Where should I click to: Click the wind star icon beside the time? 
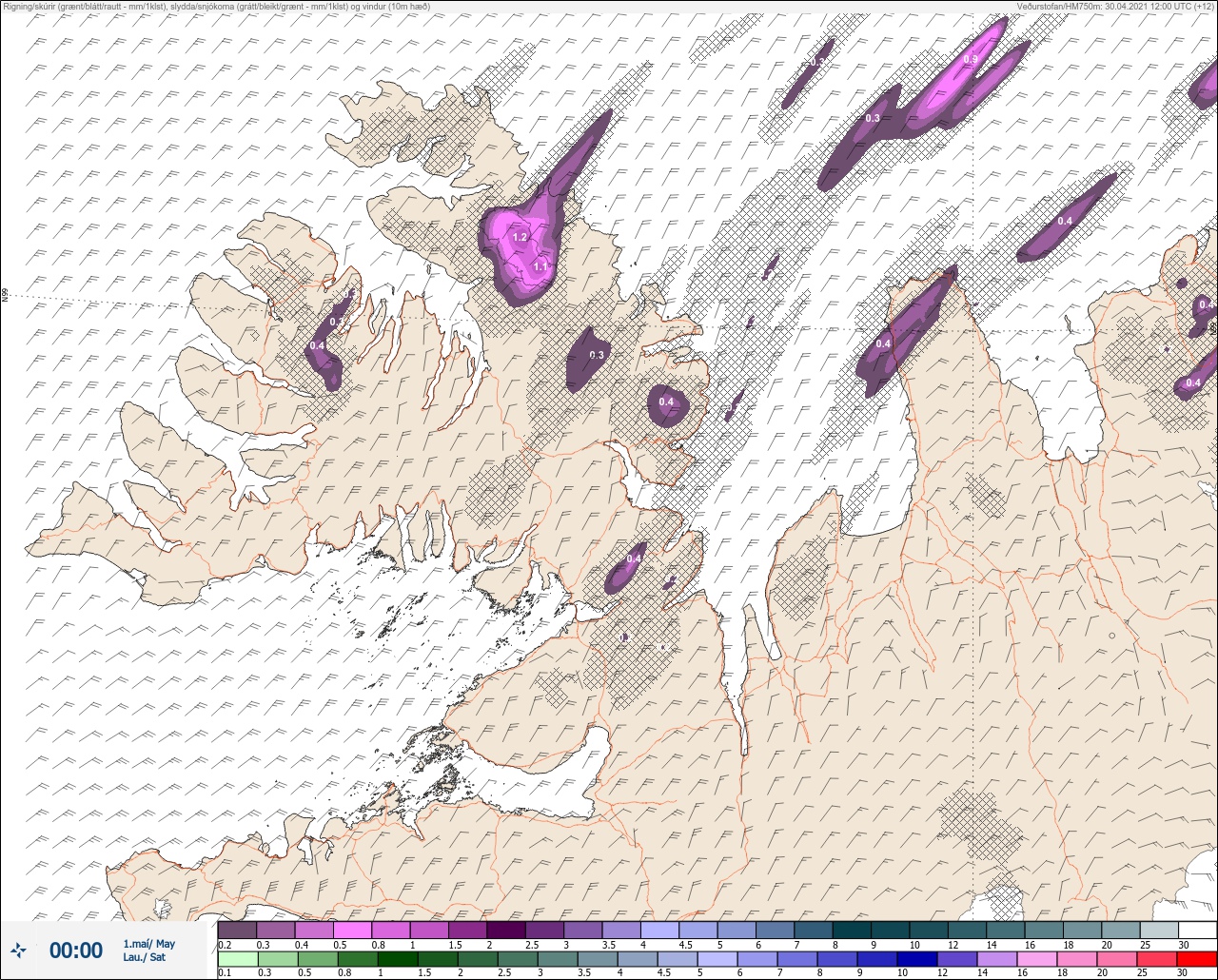click(x=19, y=950)
